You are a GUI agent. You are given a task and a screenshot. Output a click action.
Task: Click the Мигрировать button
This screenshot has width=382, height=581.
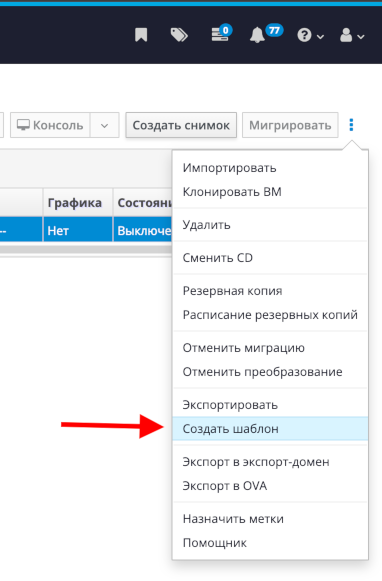point(290,125)
